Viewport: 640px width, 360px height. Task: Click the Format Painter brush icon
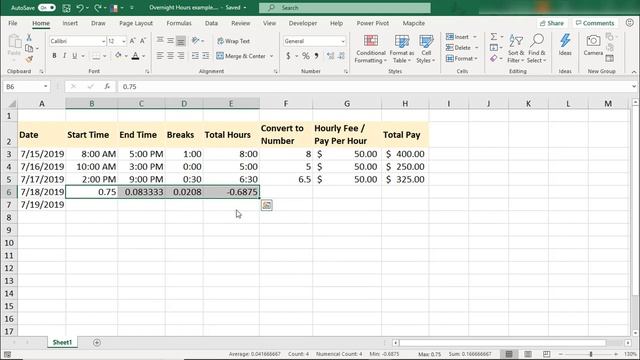click(29, 60)
